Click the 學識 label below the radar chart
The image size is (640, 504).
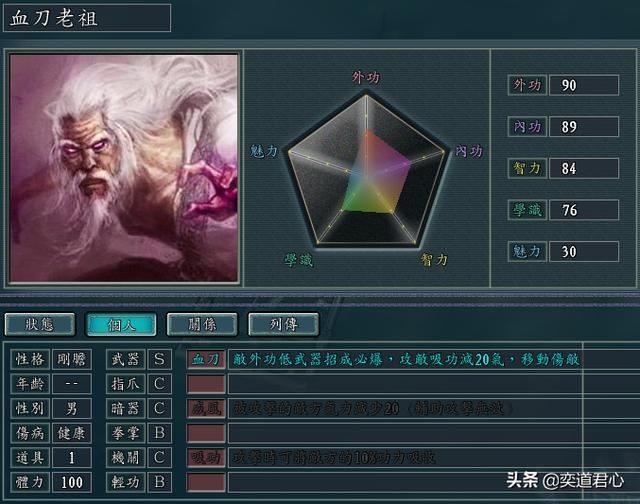click(x=299, y=260)
